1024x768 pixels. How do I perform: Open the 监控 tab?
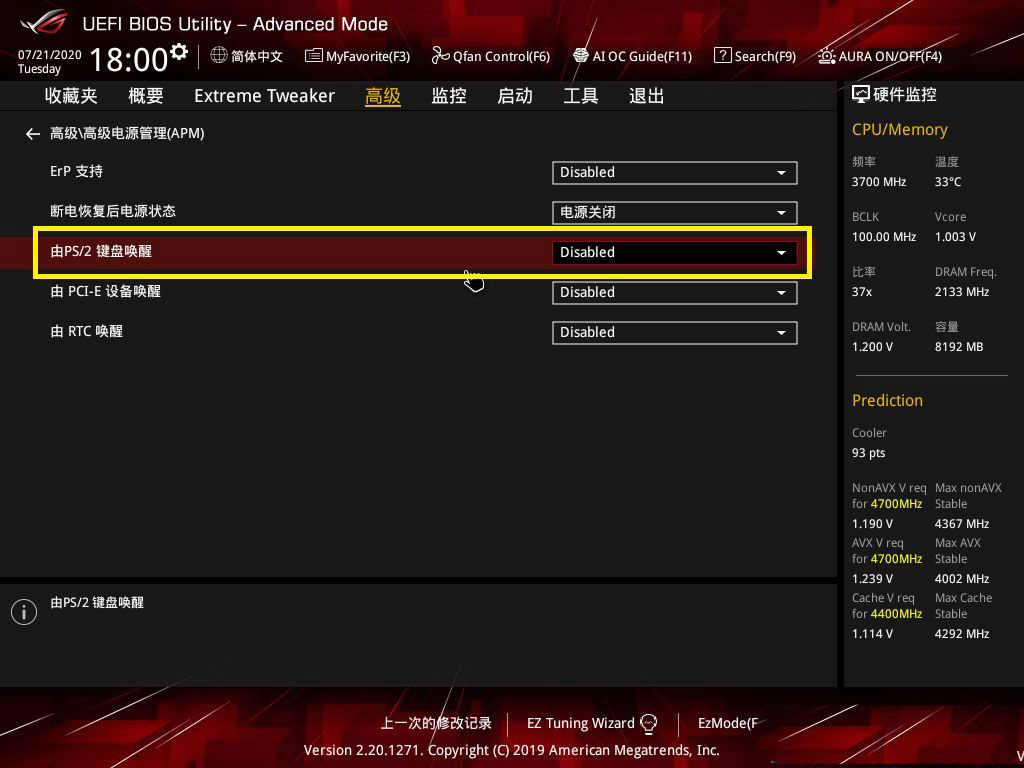[x=449, y=95]
